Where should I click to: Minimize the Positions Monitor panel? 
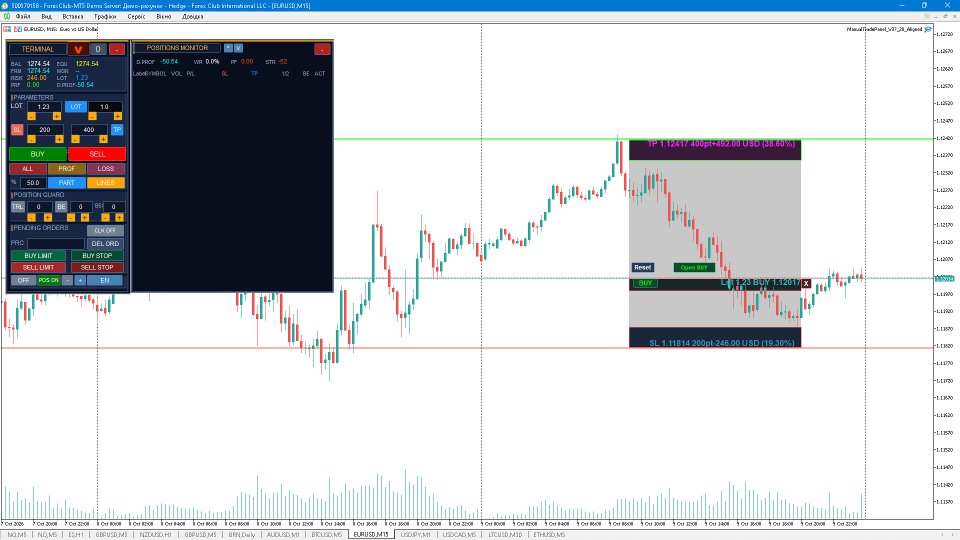[322, 49]
